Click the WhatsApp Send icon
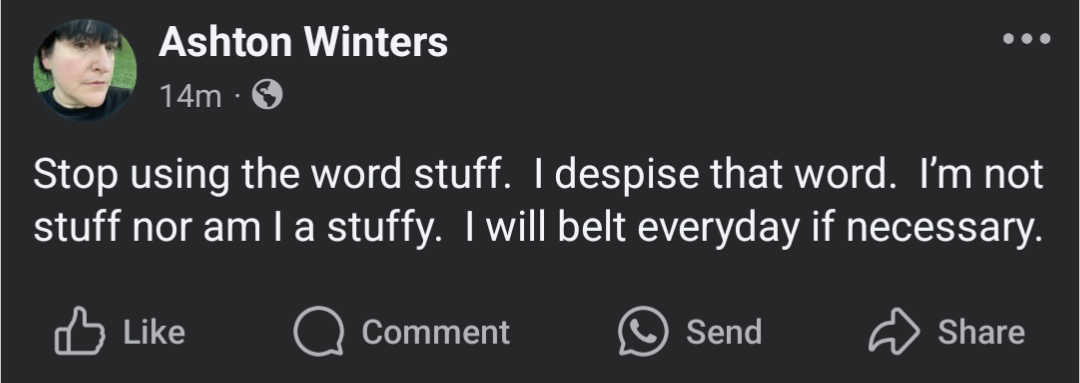 point(643,331)
